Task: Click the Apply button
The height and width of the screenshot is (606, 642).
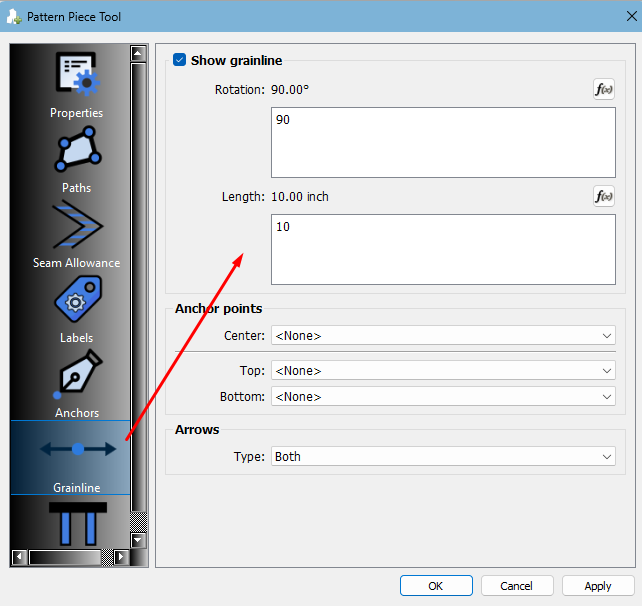Action: [x=598, y=586]
